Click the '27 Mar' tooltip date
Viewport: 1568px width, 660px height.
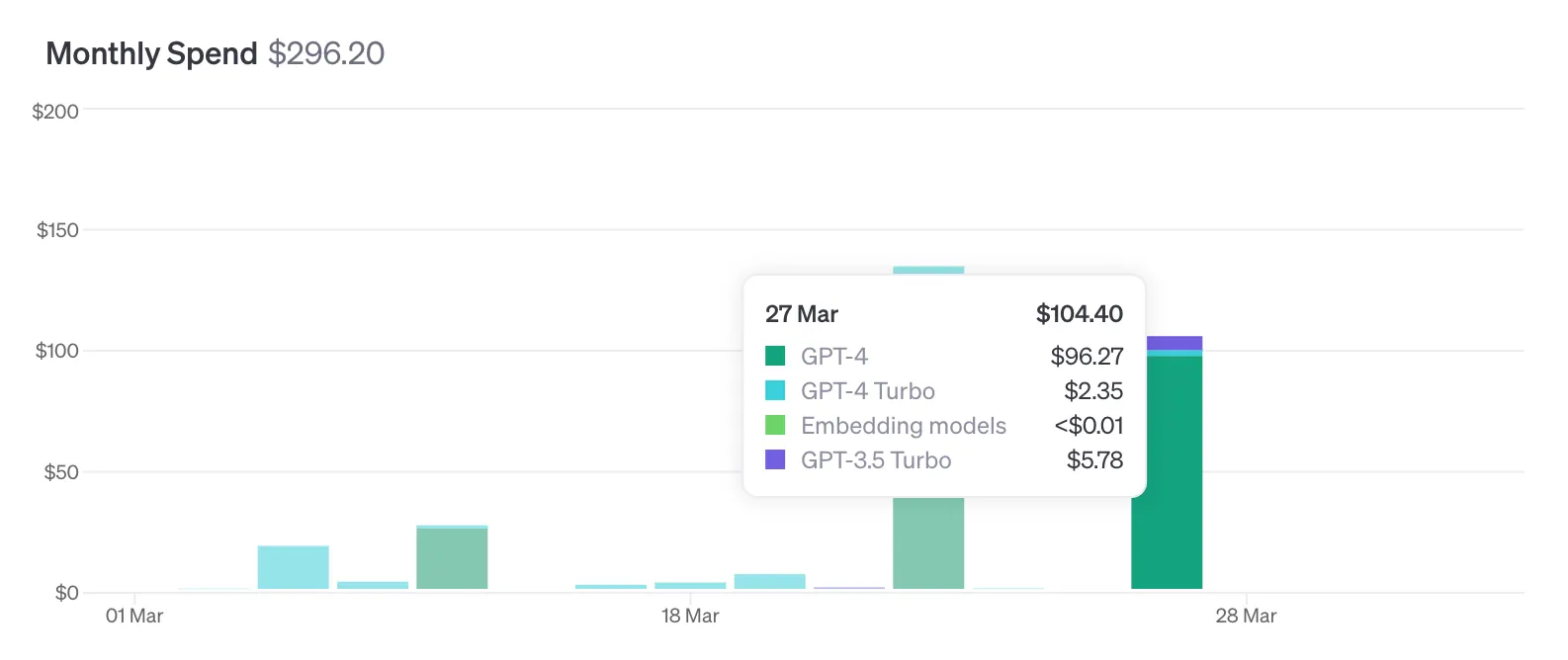[802, 314]
